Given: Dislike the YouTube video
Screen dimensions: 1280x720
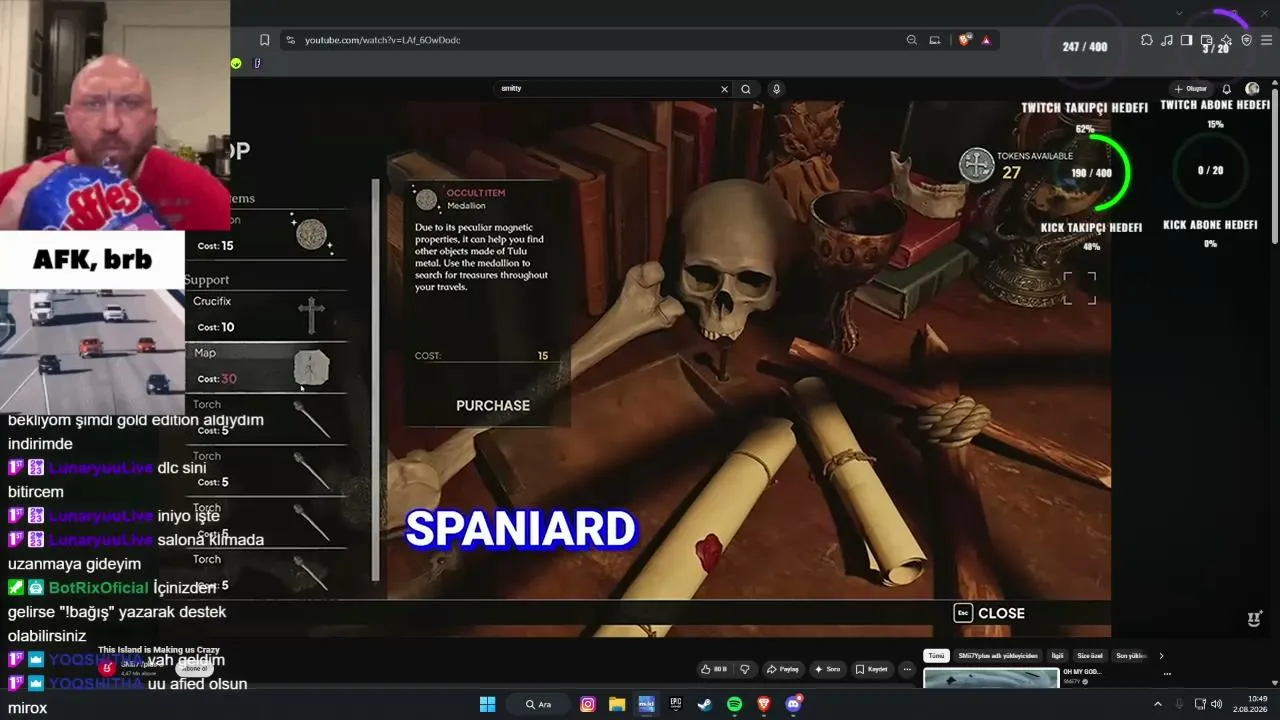Looking at the screenshot, I should (x=745, y=669).
